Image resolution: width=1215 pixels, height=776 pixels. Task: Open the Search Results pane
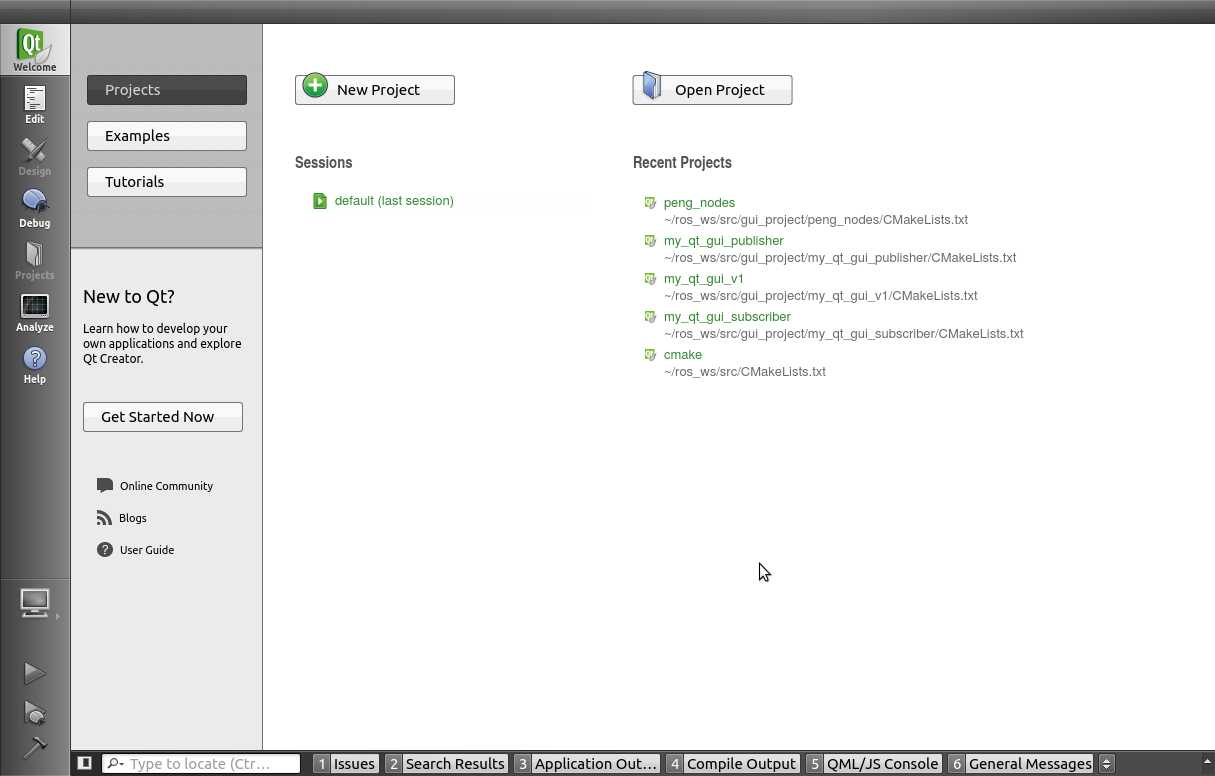coord(446,763)
